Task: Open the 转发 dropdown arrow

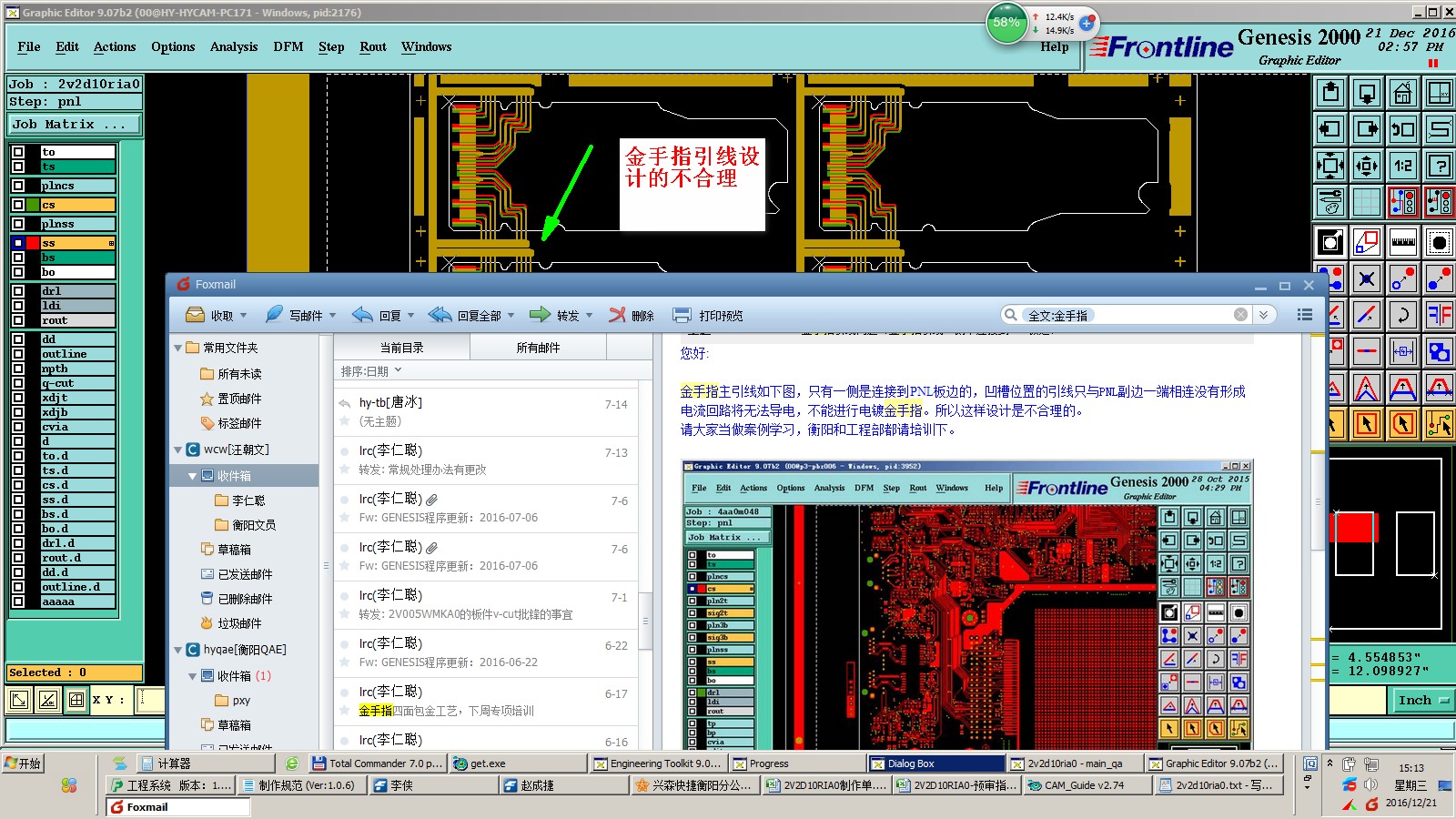Action: coord(589,316)
